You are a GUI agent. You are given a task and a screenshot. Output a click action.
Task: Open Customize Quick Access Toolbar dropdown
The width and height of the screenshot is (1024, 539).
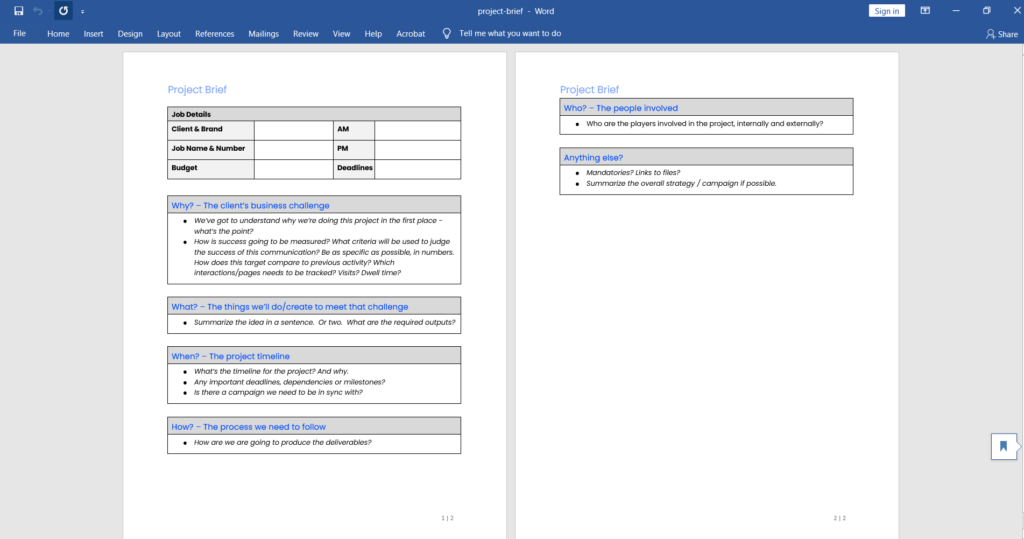point(82,11)
